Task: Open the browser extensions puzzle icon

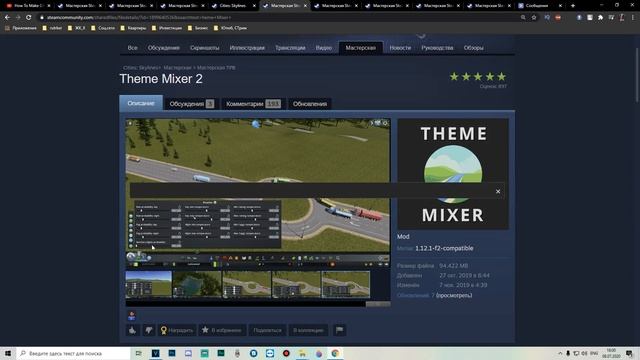Action: 600,18
